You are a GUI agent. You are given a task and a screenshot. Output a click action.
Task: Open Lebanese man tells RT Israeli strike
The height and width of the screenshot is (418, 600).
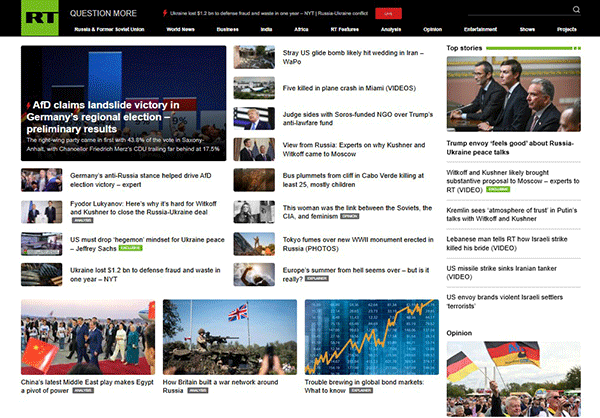pyautogui.click(x=507, y=243)
